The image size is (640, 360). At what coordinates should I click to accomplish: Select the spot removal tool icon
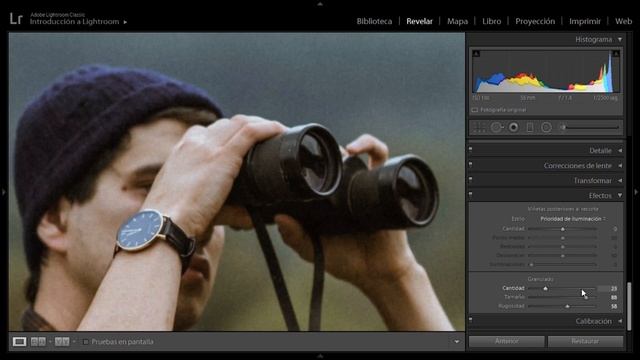pyautogui.click(x=496, y=128)
